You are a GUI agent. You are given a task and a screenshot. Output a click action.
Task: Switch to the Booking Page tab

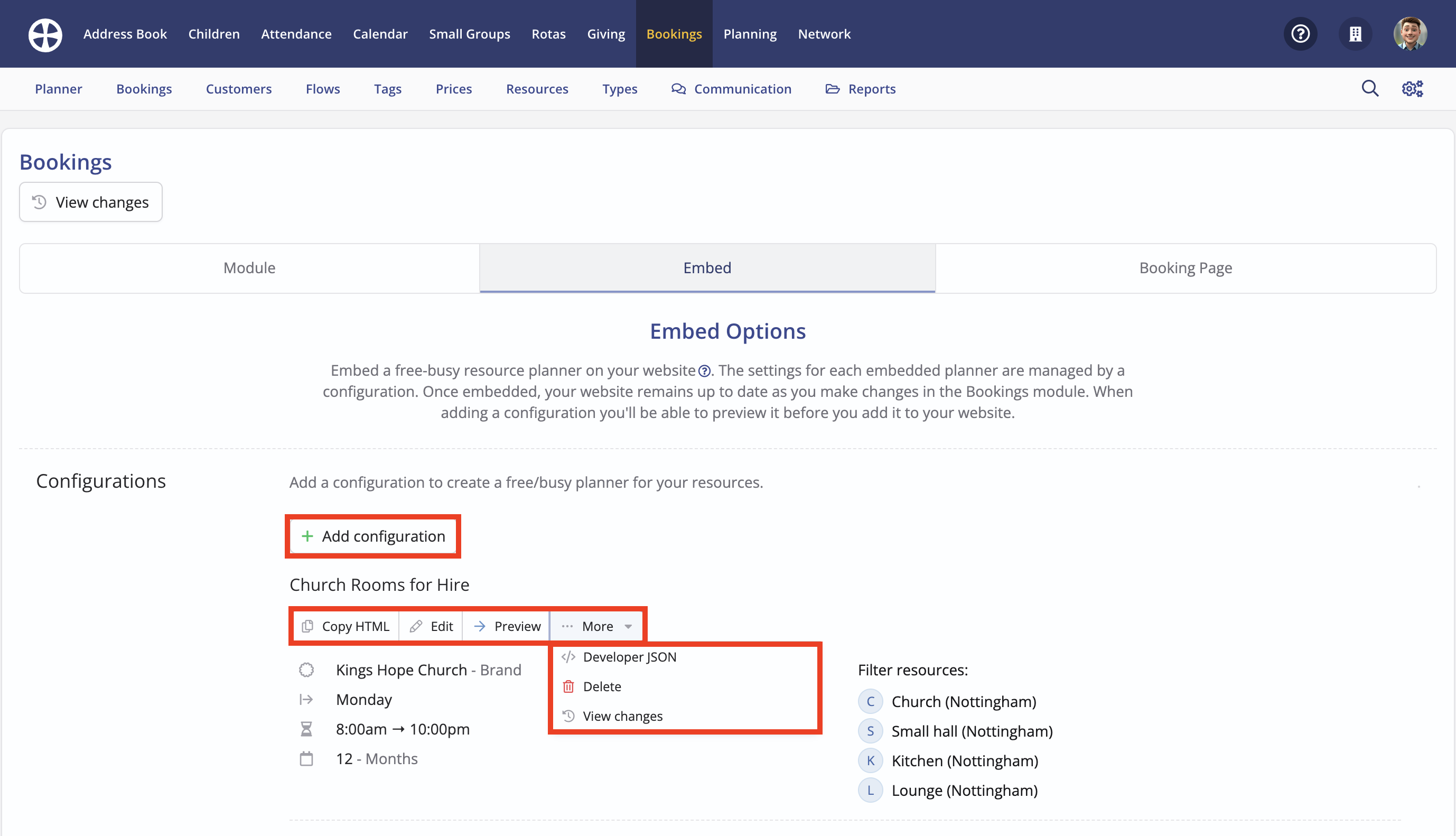pyautogui.click(x=1185, y=268)
